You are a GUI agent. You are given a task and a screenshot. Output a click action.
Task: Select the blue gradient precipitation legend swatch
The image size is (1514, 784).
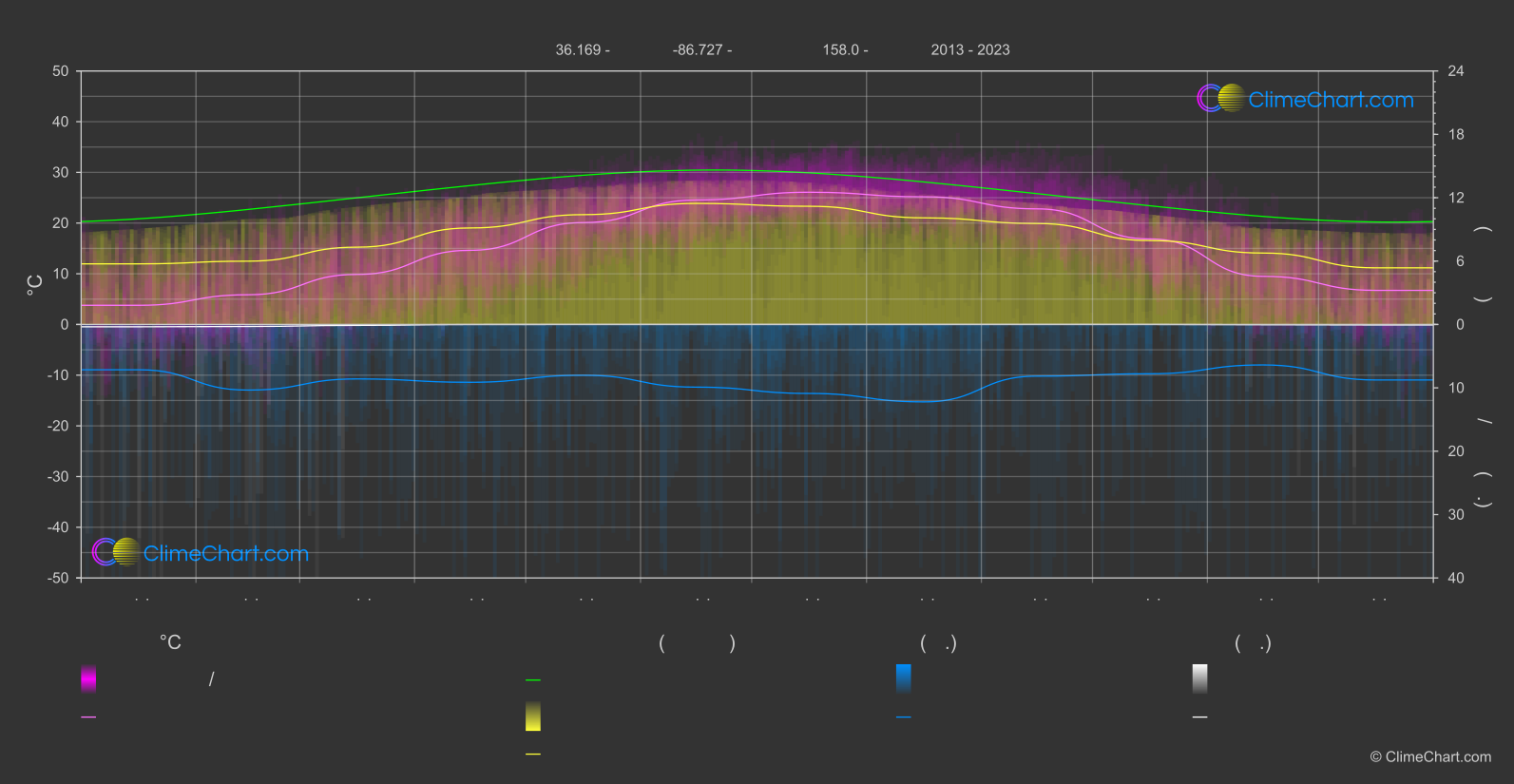point(904,679)
